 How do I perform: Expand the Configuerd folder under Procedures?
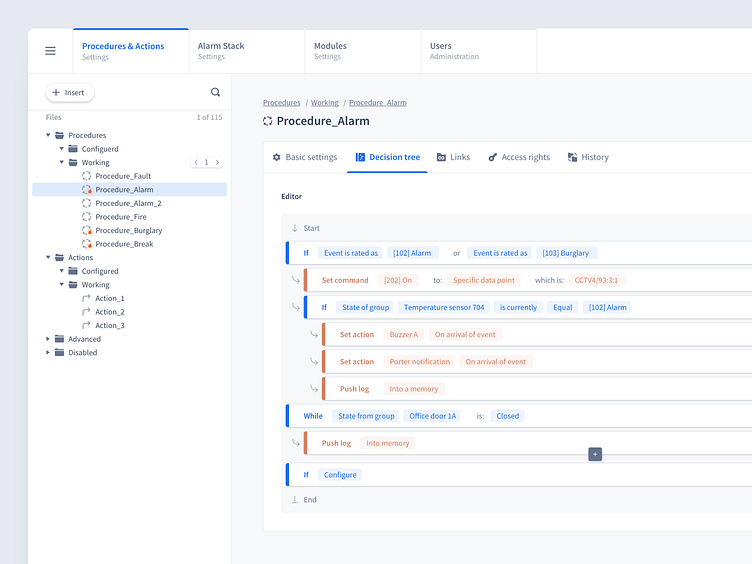pos(61,149)
